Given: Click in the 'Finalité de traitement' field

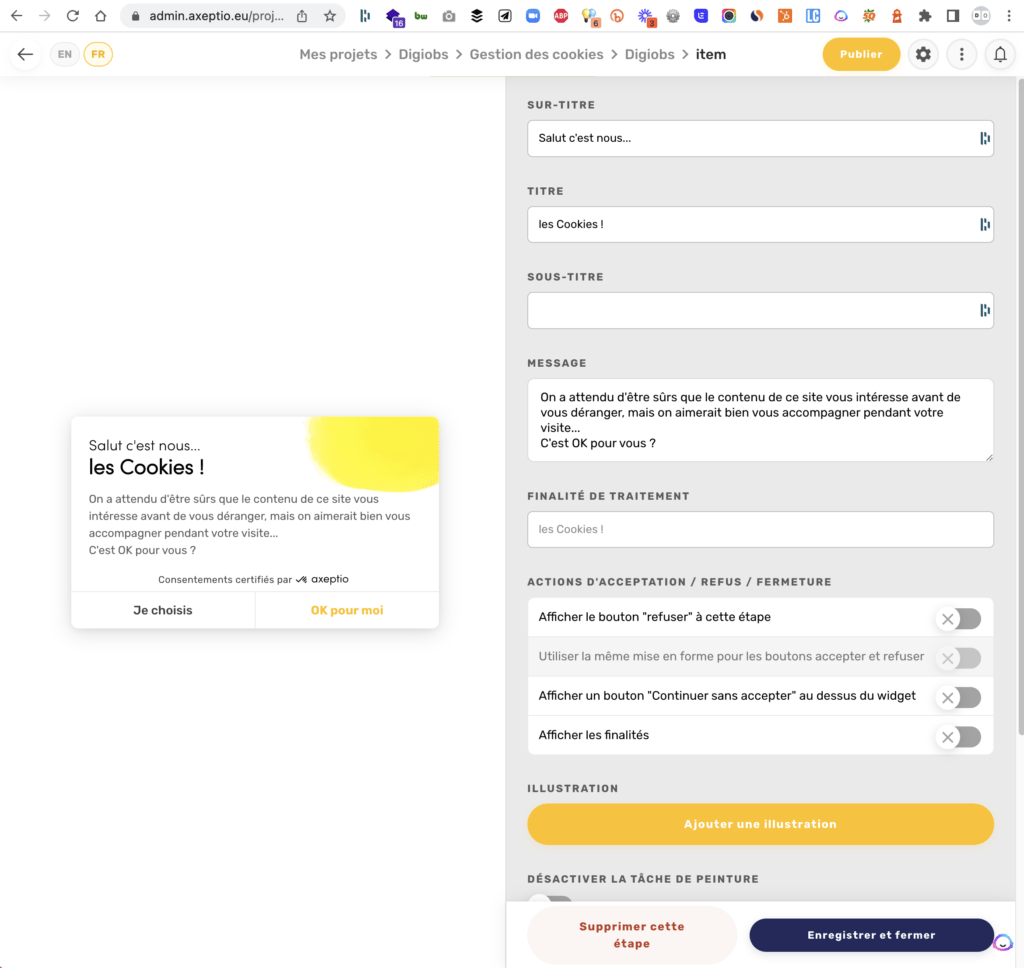Looking at the screenshot, I should point(760,529).
